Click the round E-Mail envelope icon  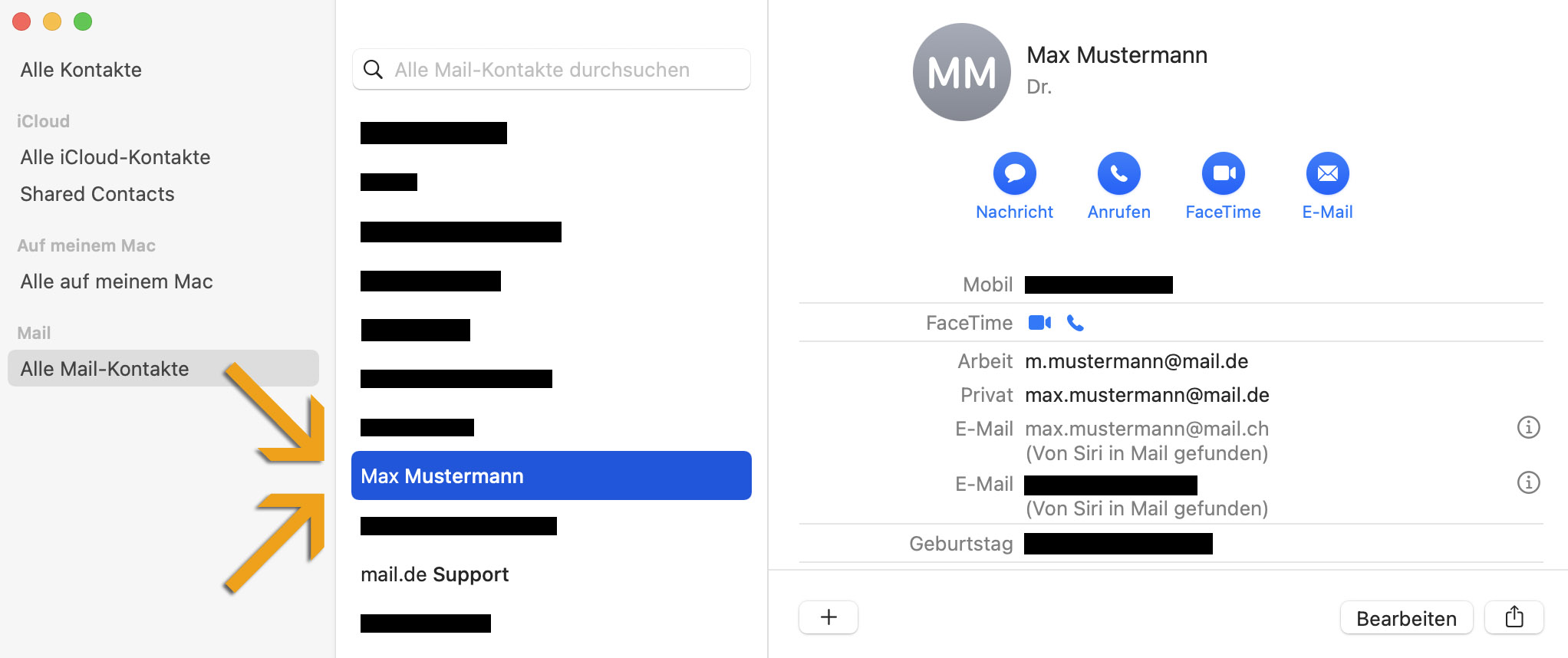1327,173
